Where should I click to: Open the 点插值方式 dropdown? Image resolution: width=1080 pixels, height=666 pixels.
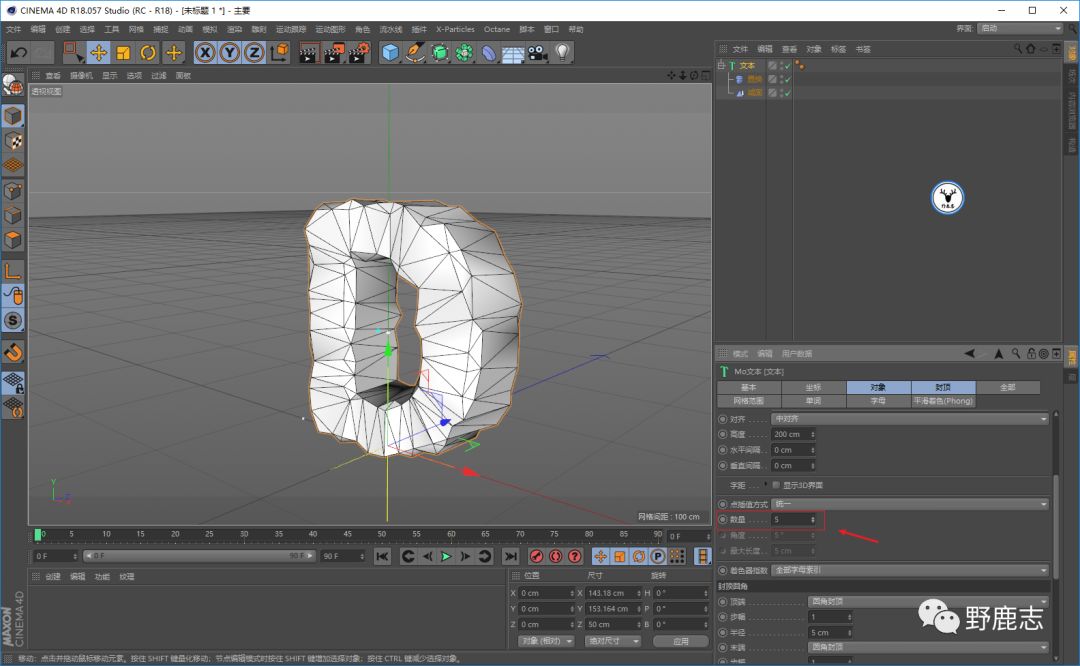pos(910,504)
